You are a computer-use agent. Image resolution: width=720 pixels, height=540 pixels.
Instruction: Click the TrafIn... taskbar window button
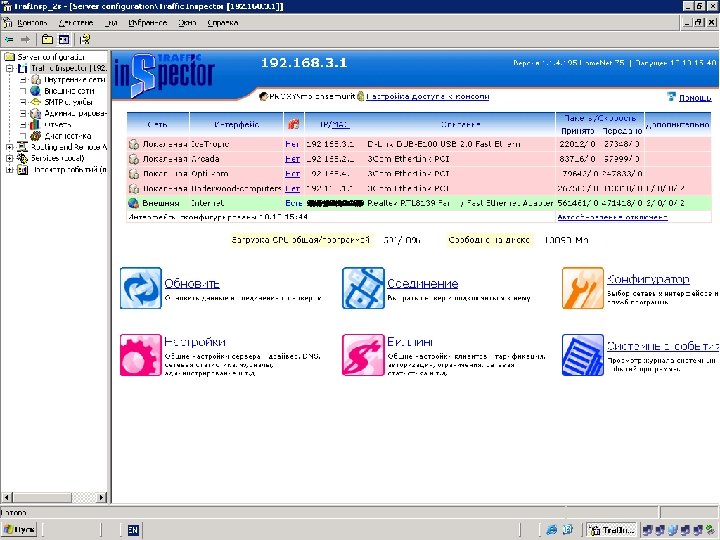click(x=612, y=530)
